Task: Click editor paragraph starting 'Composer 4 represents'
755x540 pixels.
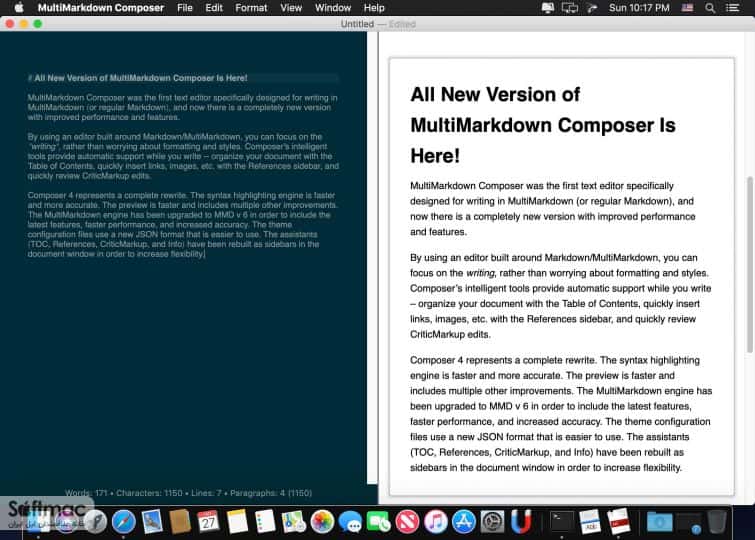Action: point(183,224)
